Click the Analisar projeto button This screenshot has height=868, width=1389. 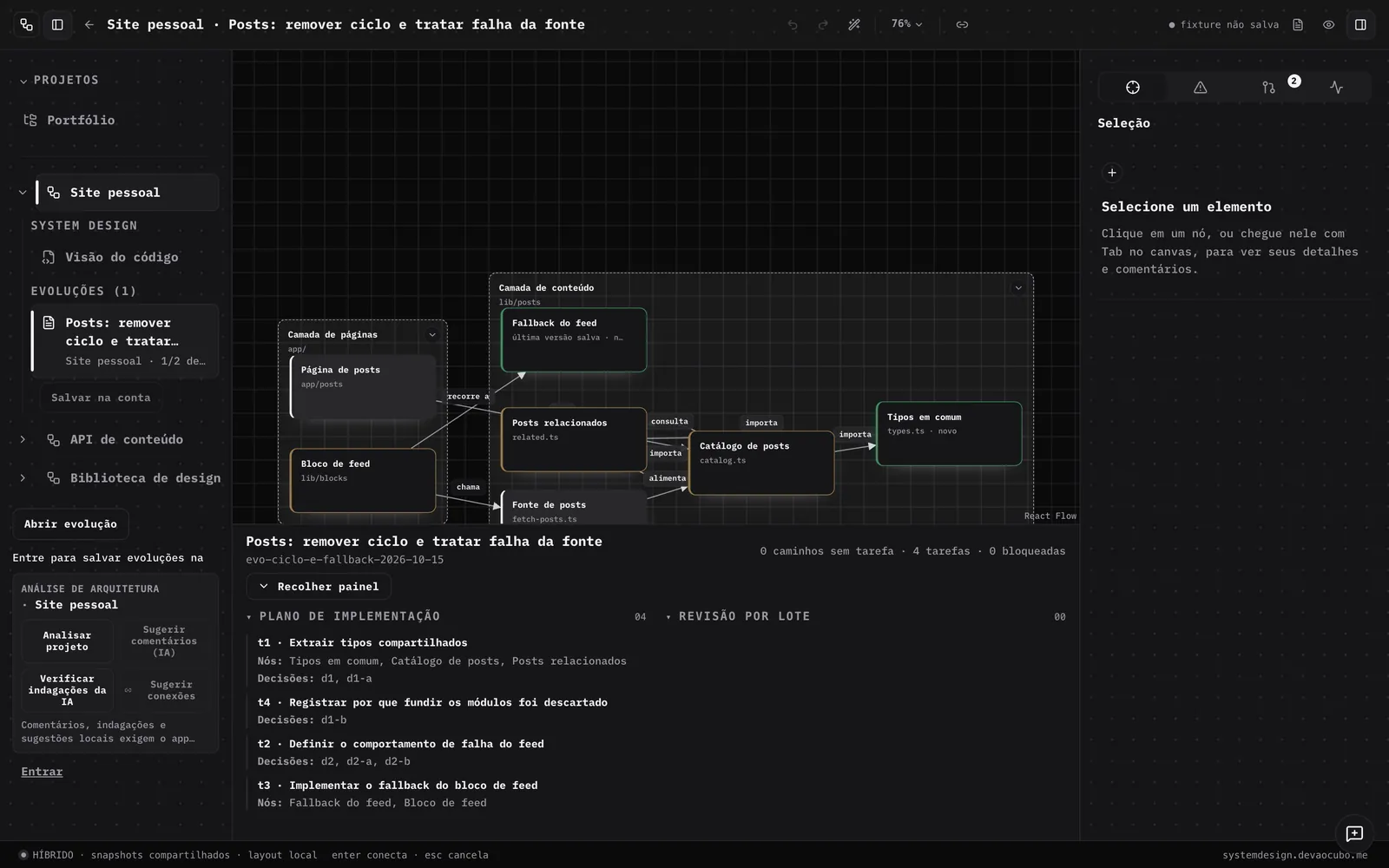(x=67, y=641)
